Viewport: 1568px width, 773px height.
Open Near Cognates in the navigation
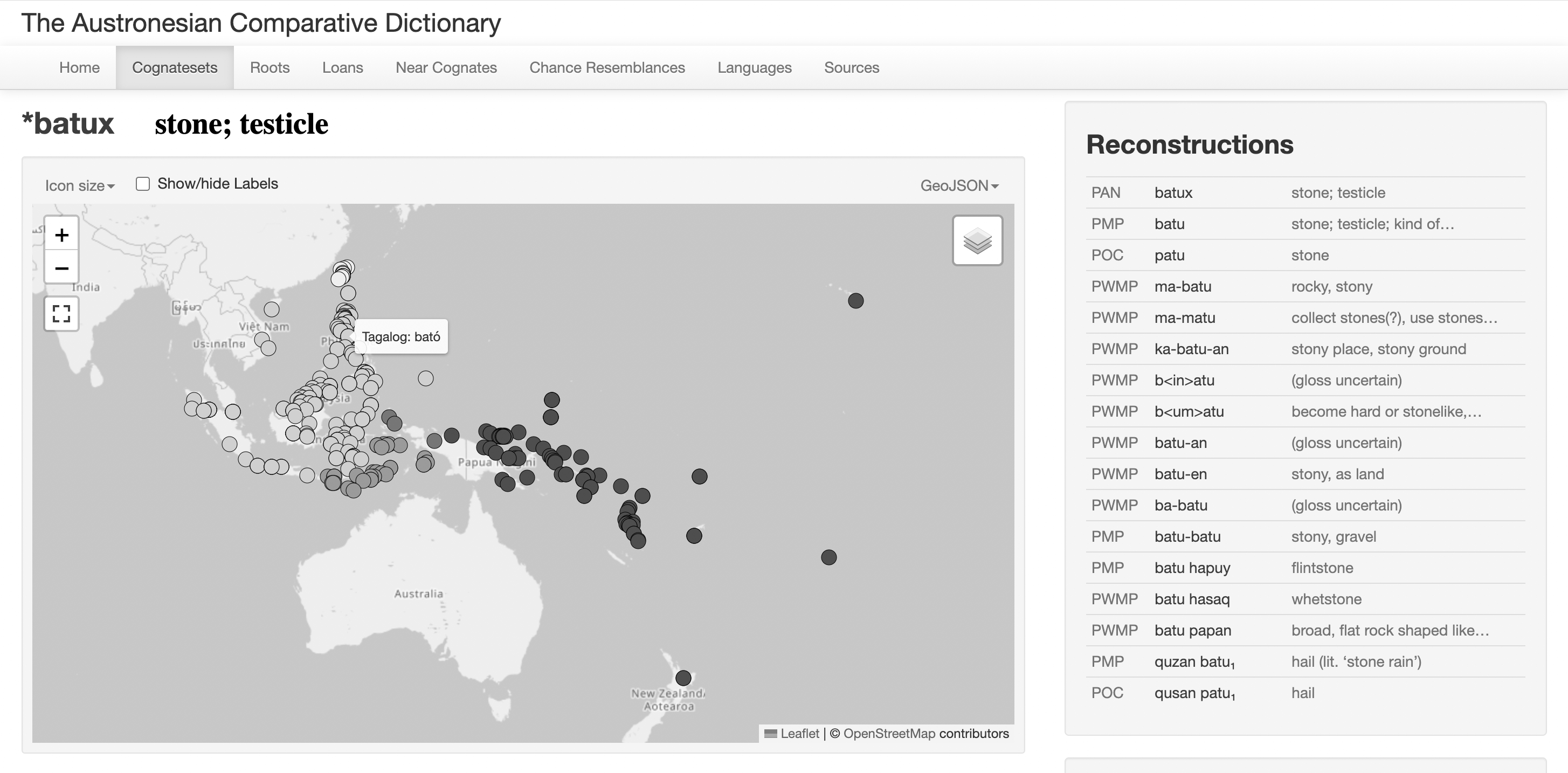(446, 67)
